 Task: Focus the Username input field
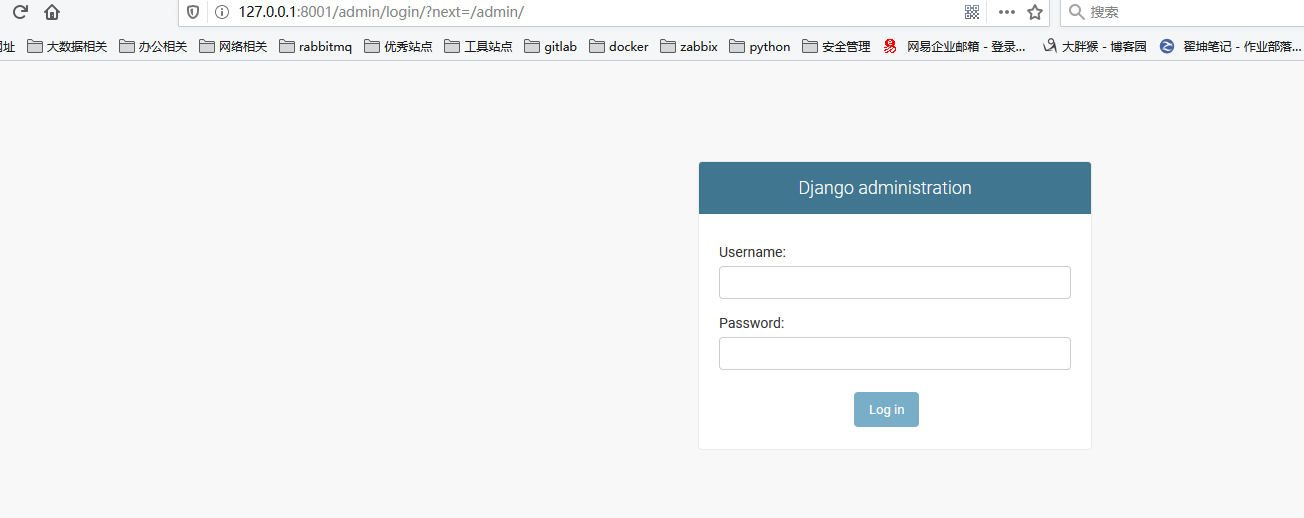point(894,282)
